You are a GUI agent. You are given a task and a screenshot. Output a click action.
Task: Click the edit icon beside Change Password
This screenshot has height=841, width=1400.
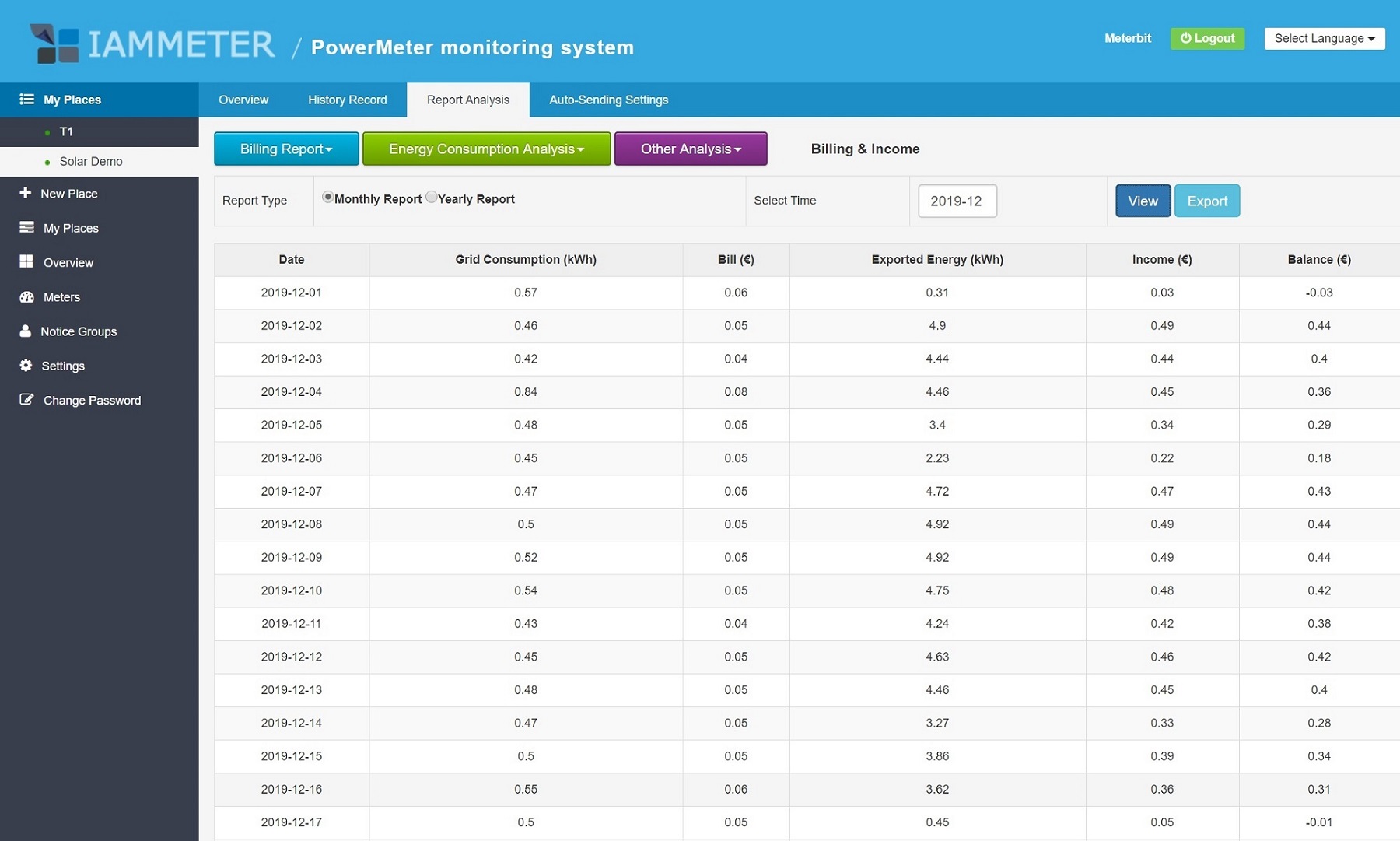[x=26, y=400]
